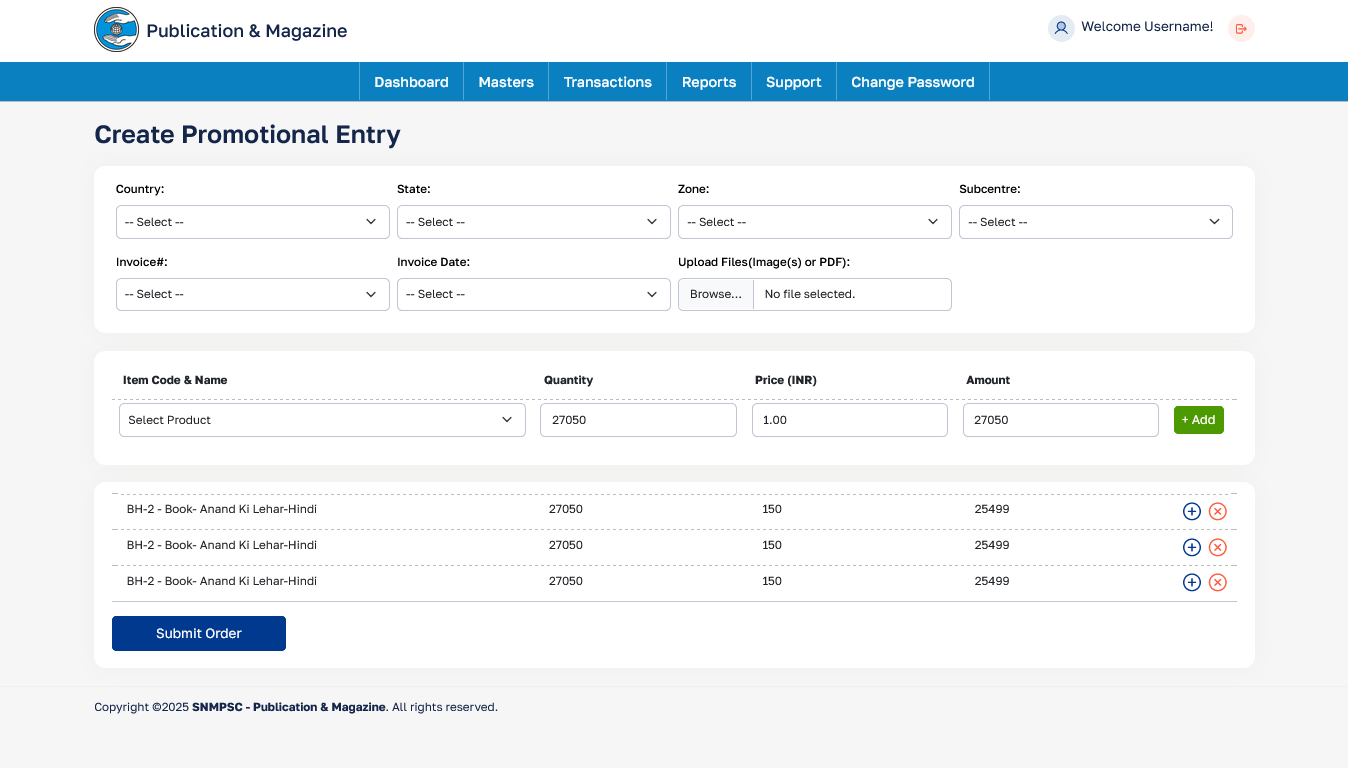Remove first item row with red X icon

click(1217, 511)
